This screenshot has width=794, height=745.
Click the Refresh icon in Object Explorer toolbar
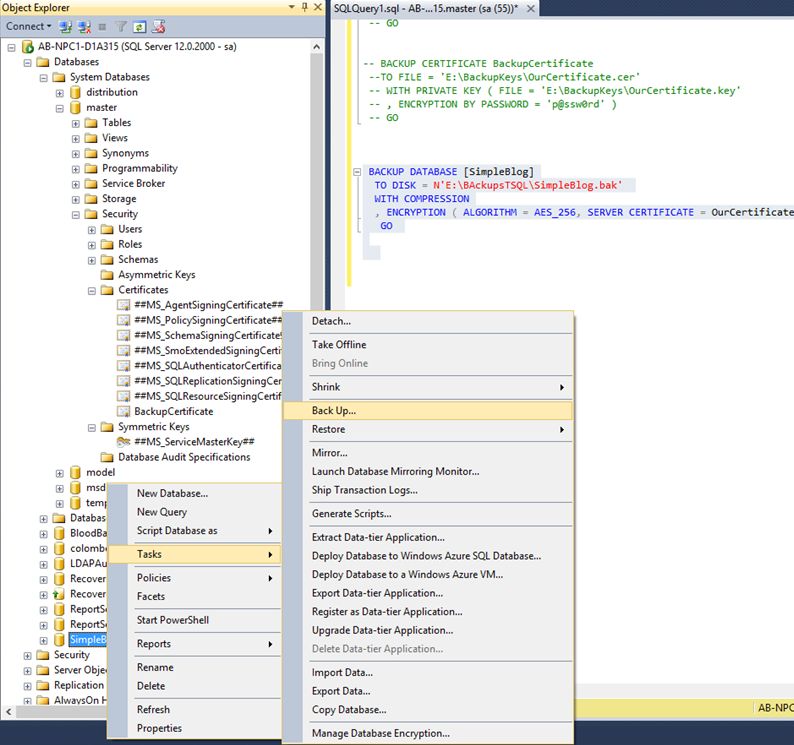pyautogui.click(x=140, y=26)
